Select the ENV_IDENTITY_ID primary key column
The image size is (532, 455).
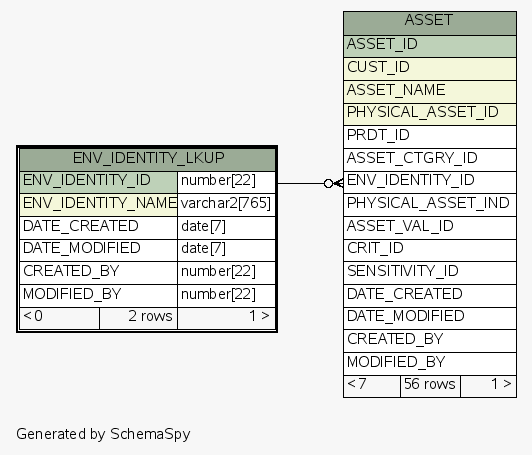[x=99, y=183]
